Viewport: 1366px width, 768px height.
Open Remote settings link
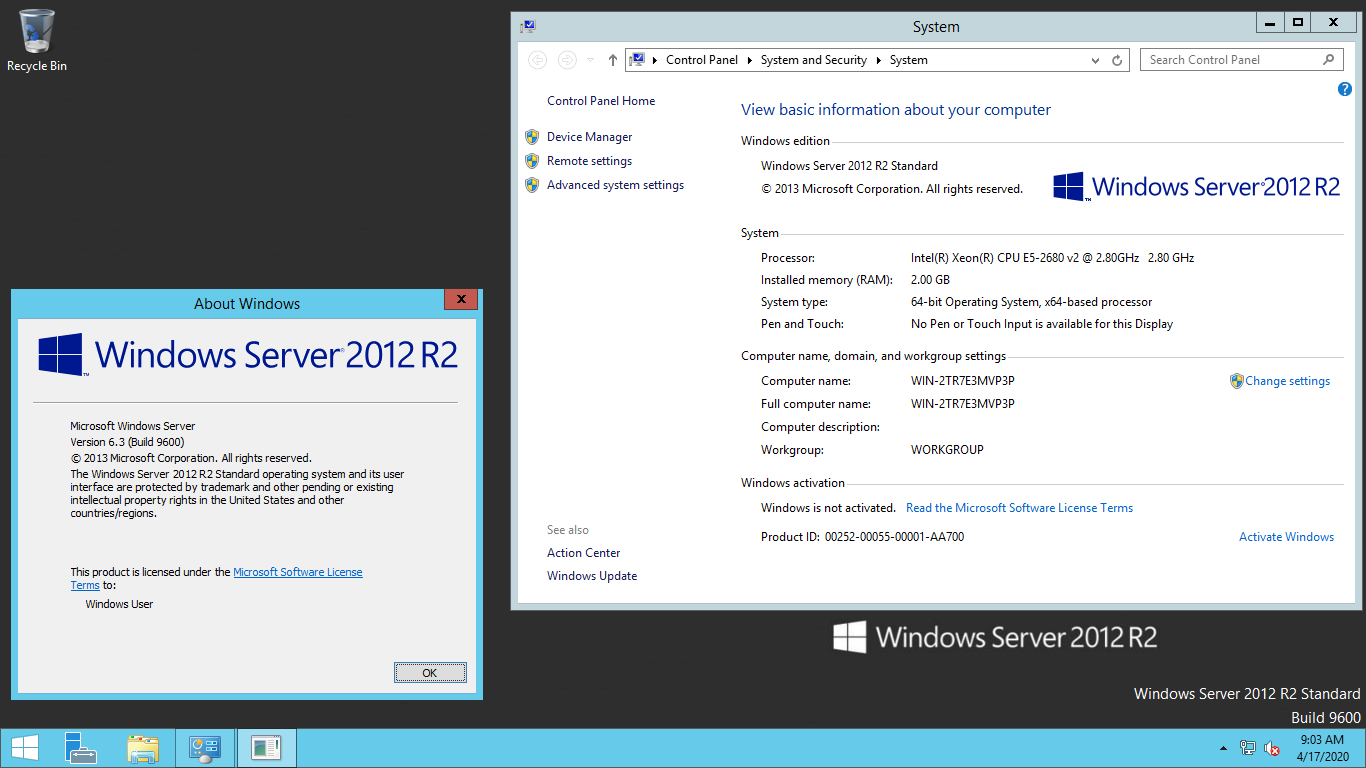[590, 161]
